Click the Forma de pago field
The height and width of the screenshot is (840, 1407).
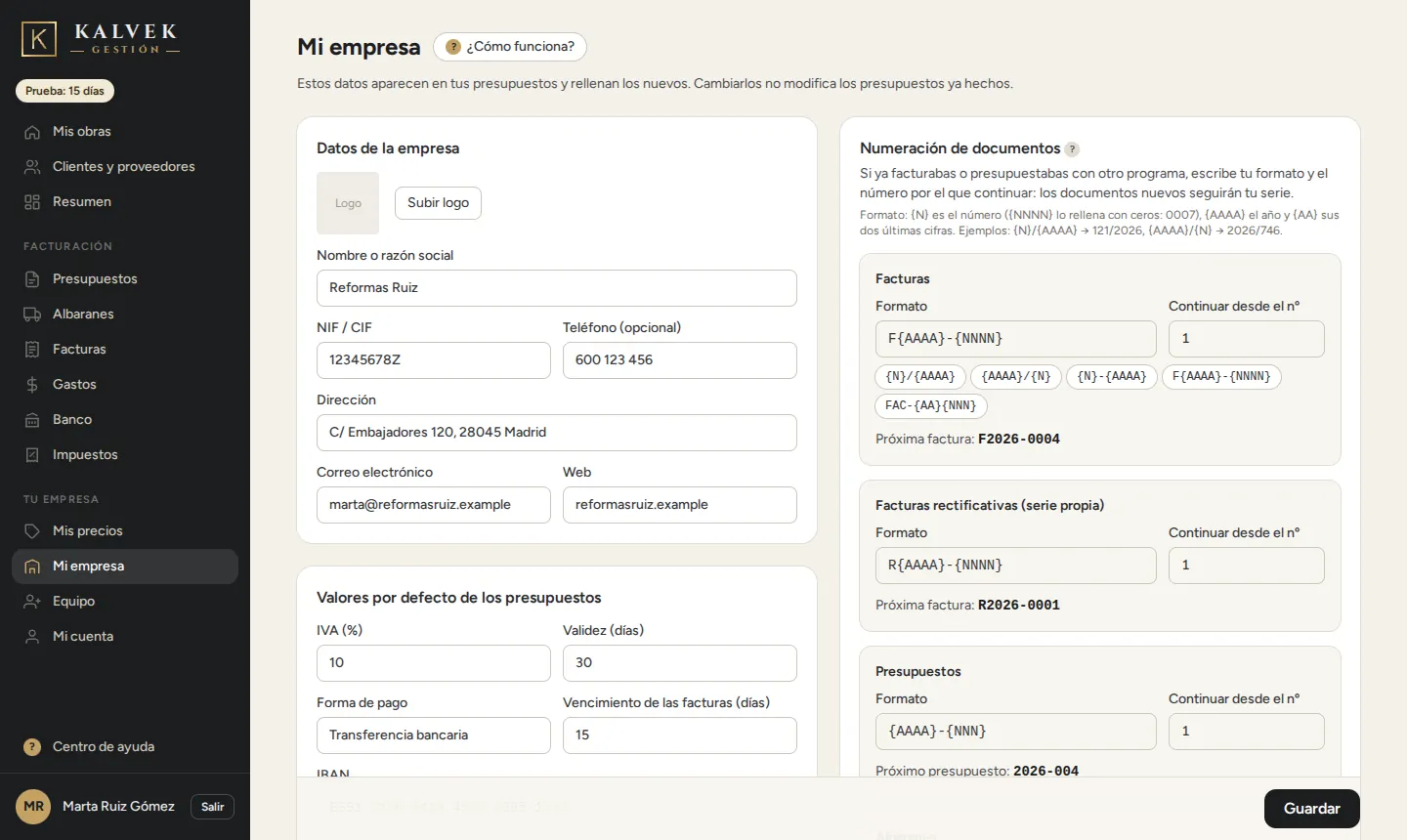pos(434,735)
